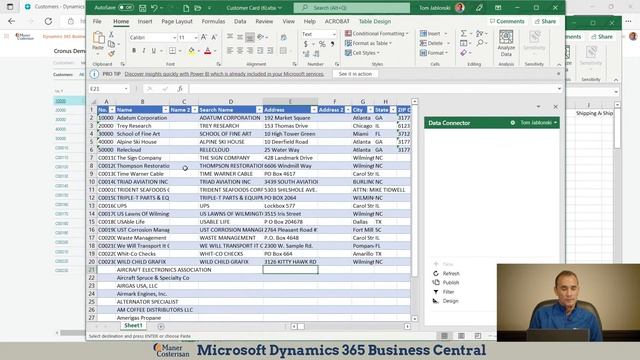This screenshot has height=360, width=640.
Task: Open the File menu
Action: [x=97, y=21]
